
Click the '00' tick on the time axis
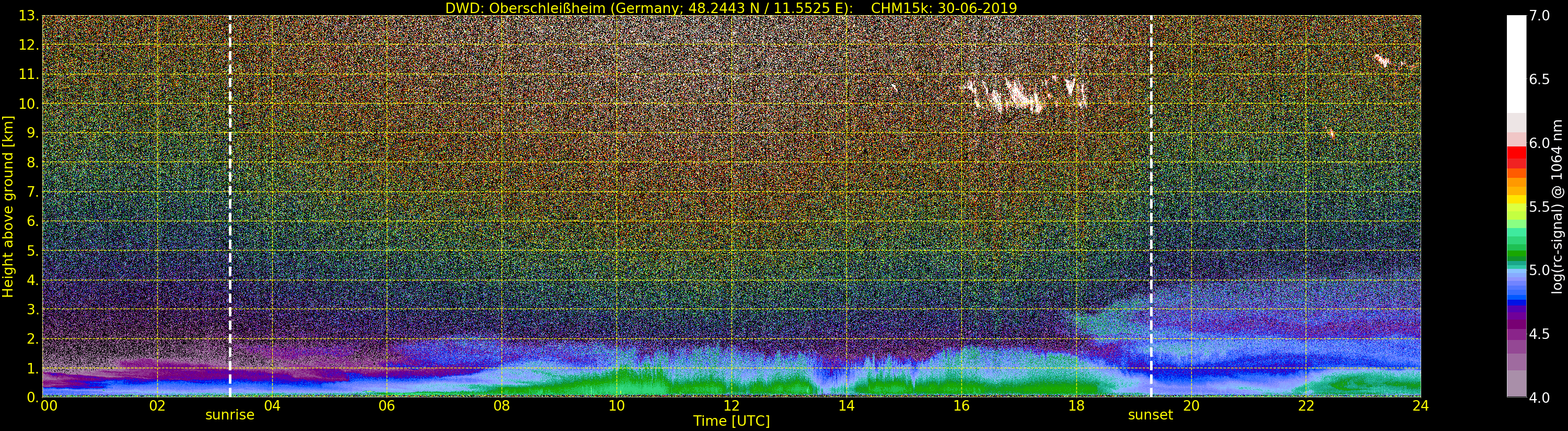(49, 405)
